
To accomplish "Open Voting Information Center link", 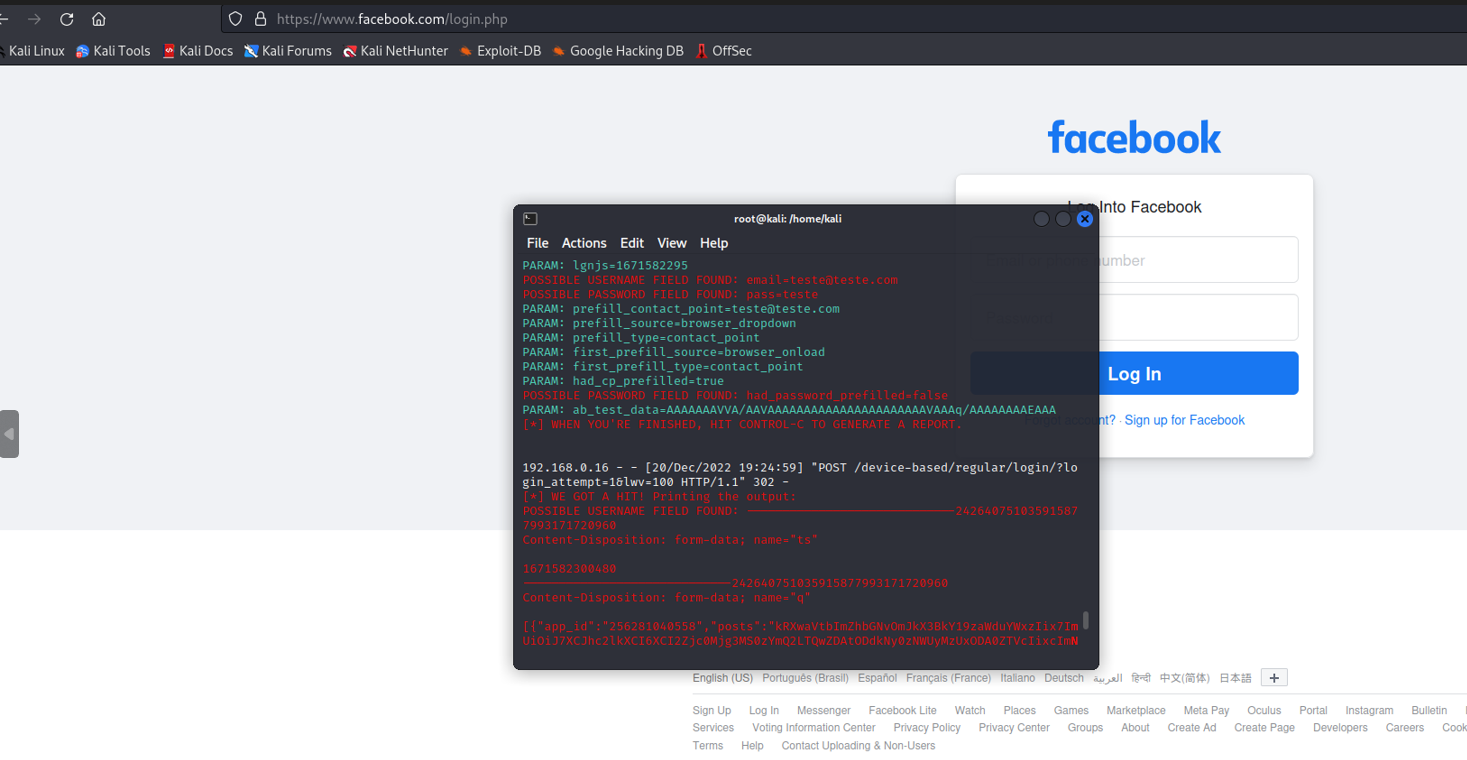I will point(814,728).
